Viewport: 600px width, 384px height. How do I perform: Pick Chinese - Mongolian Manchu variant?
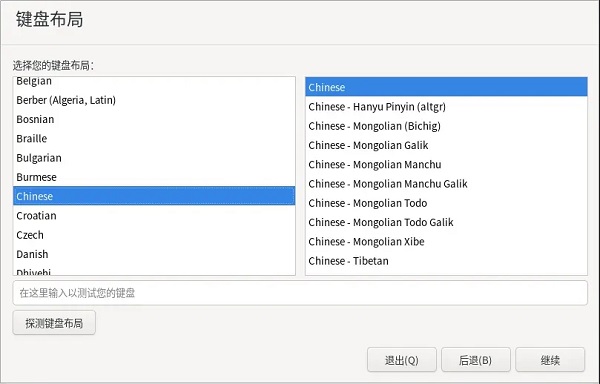(x=446, y=164)
